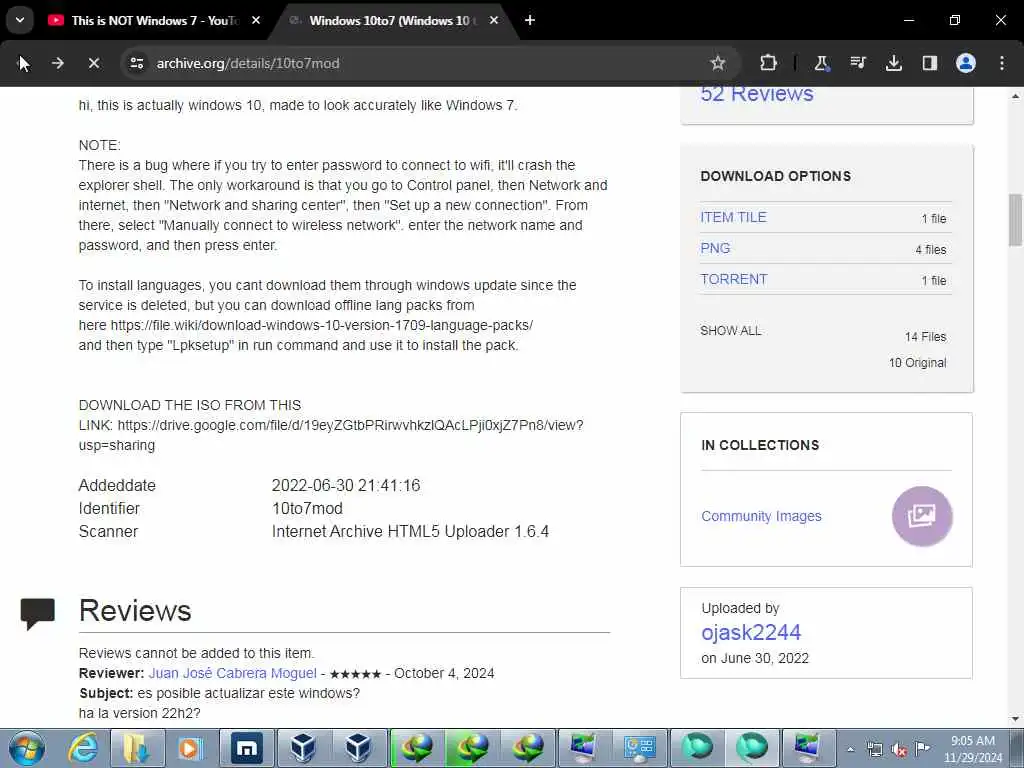Close the Windows 10to7 tab
The height and width of the screenshot is (768, 1024).
(494, 20)
